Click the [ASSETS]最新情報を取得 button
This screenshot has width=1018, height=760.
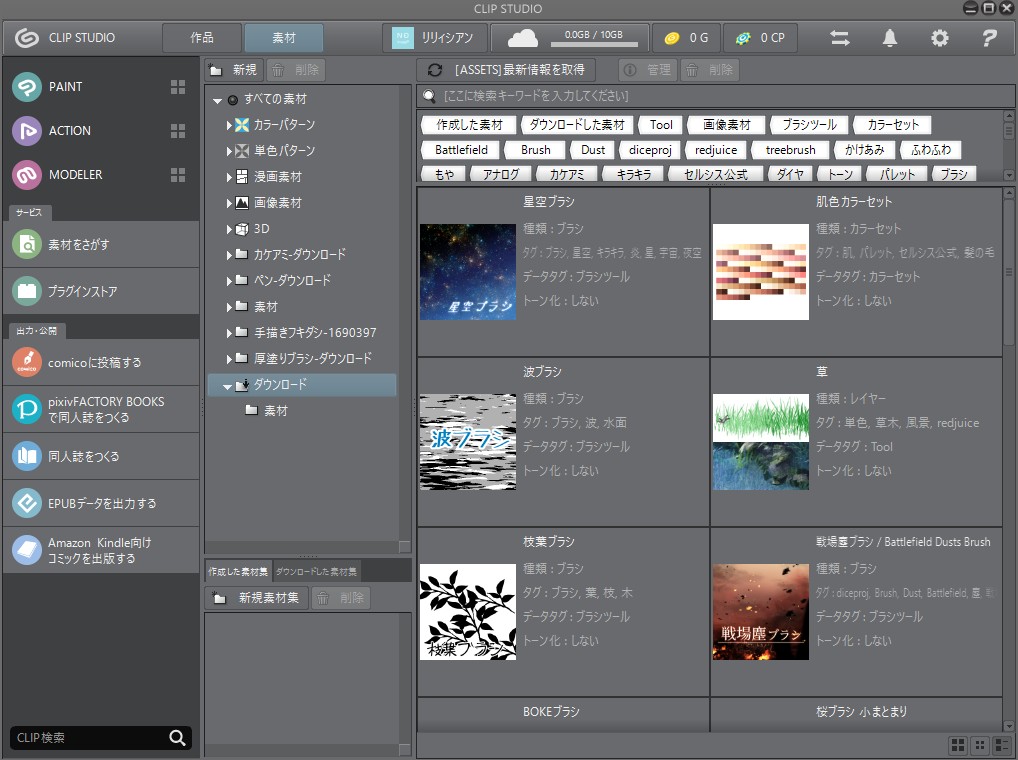click(506, 70)
